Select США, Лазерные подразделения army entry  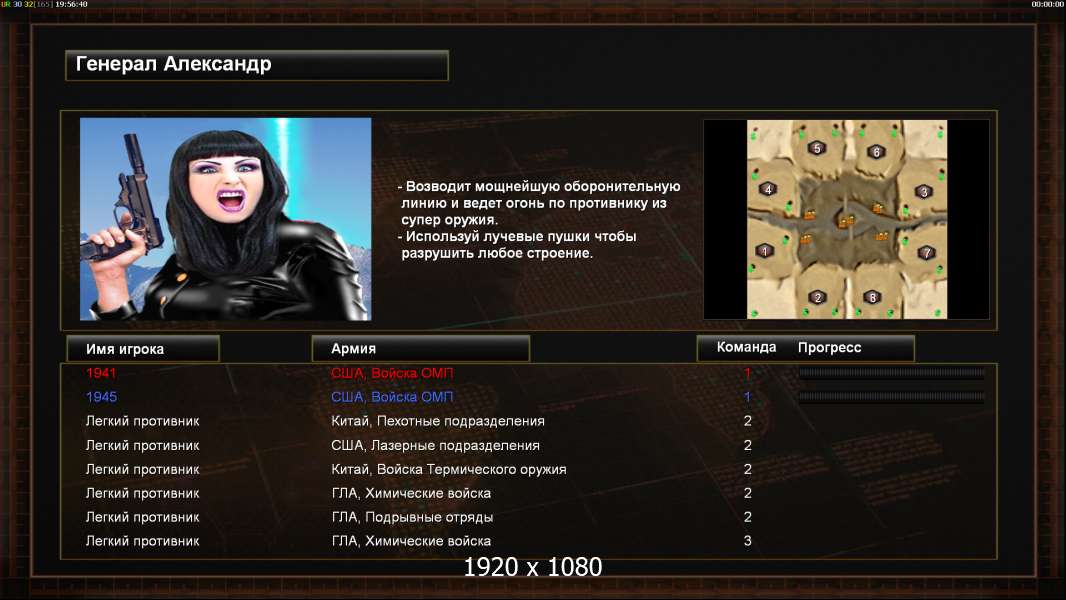pos(435,445)
